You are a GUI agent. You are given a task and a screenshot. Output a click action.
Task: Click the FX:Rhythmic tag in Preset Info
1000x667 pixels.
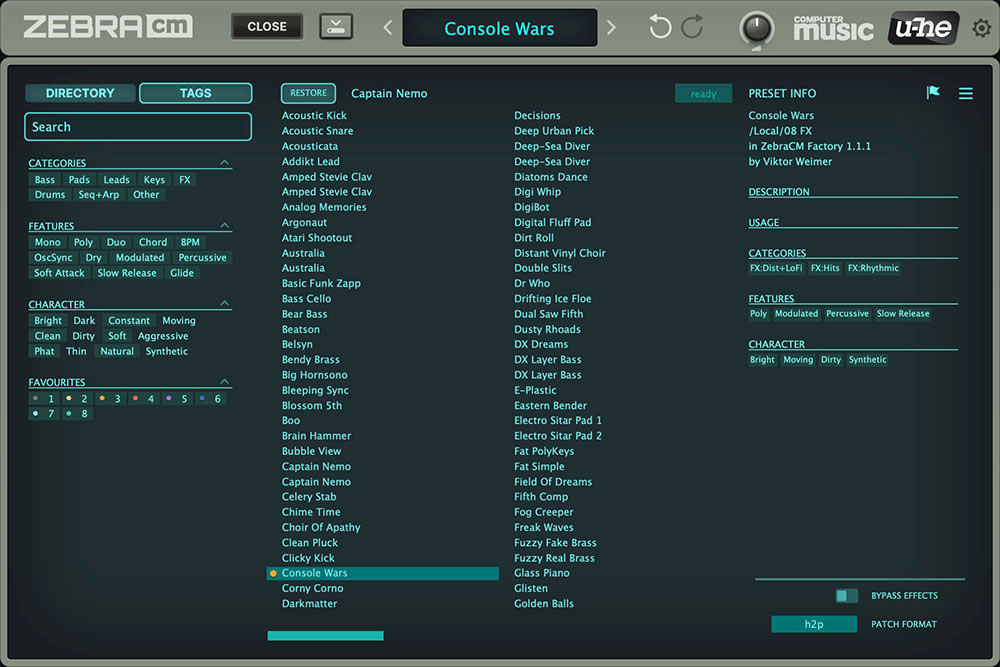[x=873, y=268]
